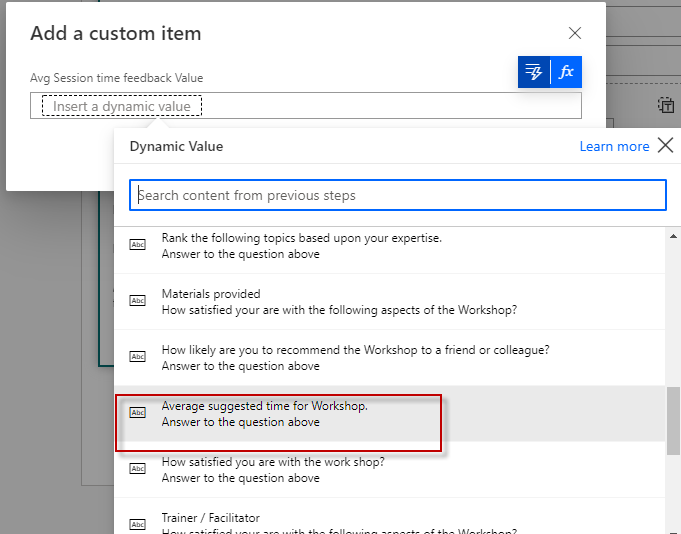Viewport: 681px width, 534px height.
Task: Select 'Rank the following topics' dynamic value
Action: (x=301, y=246)
